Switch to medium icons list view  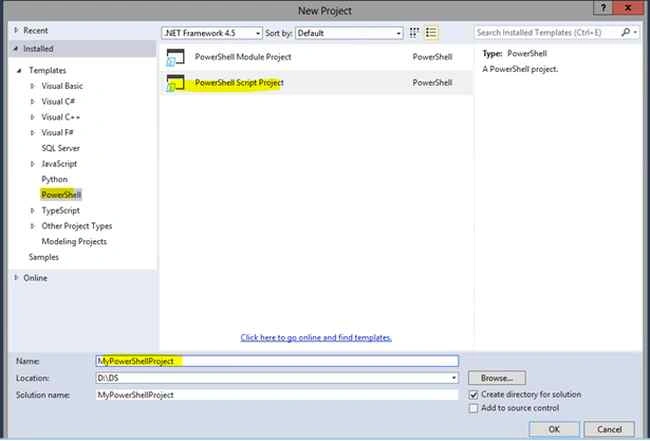click(431, 33)
